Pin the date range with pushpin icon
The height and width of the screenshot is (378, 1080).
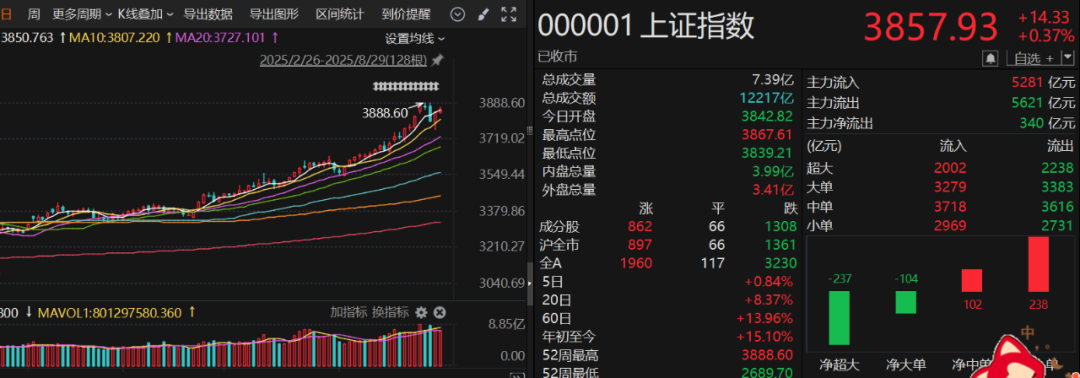tap(437, 61)
